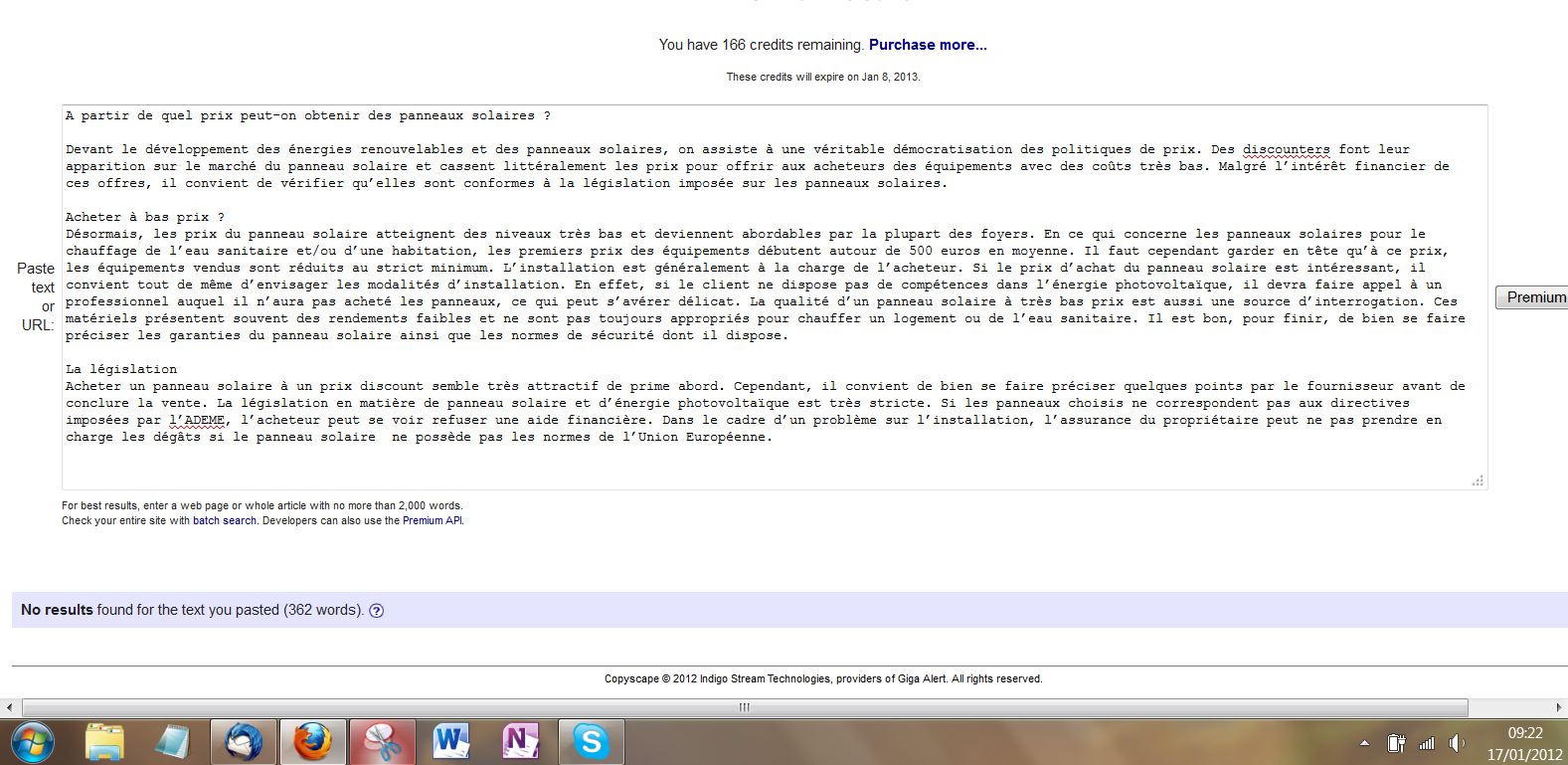Open the Snipping Tool taskbar icon
This screenshot has width=1568, height=765.
click(x=381, y=742)
